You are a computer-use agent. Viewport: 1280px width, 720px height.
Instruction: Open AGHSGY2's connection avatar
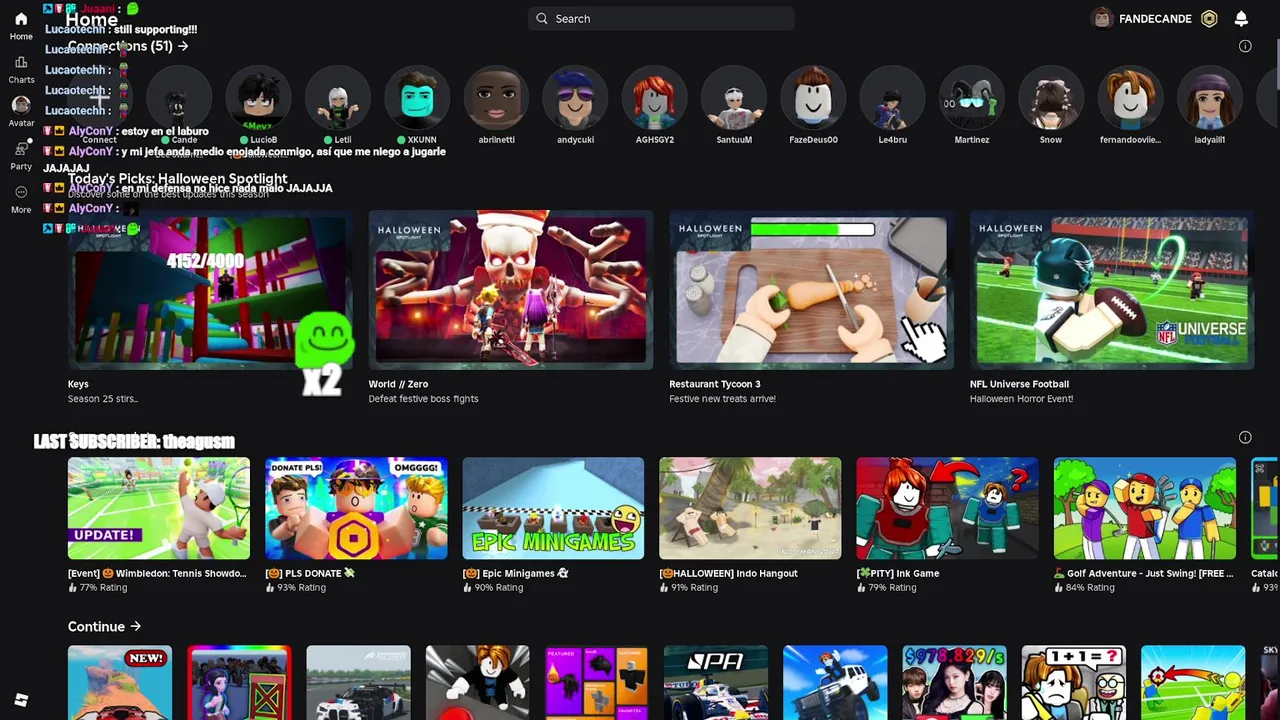pyautogui.click(x=654, y=98)
